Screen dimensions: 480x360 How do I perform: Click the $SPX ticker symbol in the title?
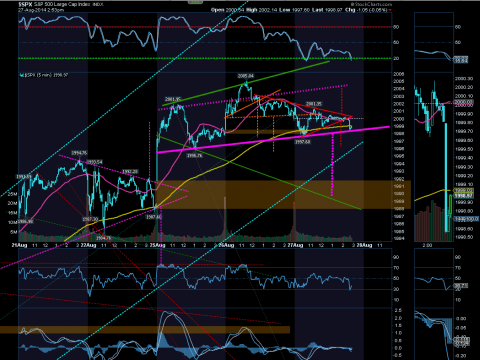pos(25,4)
